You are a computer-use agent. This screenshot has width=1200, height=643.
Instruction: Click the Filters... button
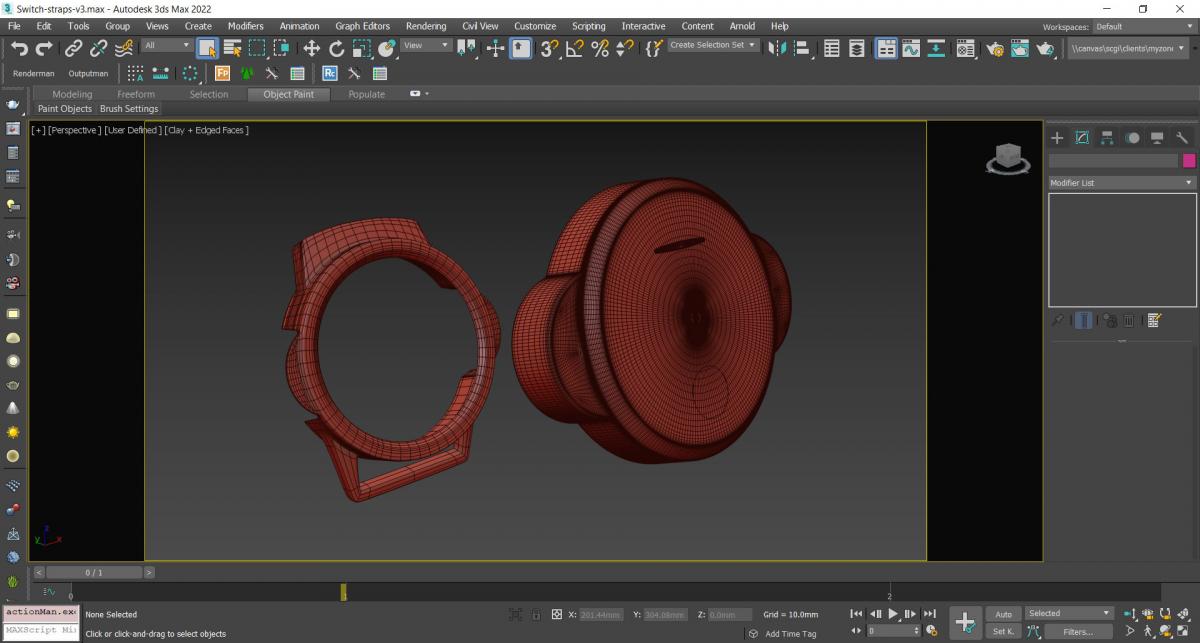1077,632
